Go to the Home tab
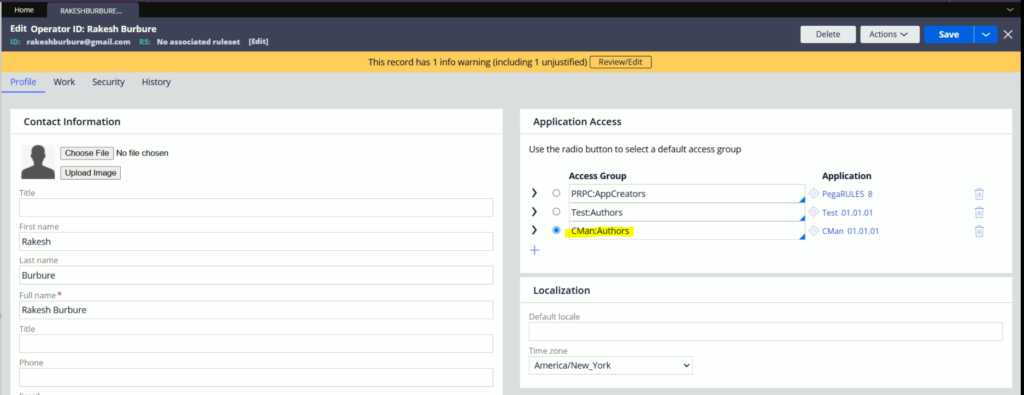Image resolution: width=1024 pixels, height=395 pixels. [x=24, y=10]
